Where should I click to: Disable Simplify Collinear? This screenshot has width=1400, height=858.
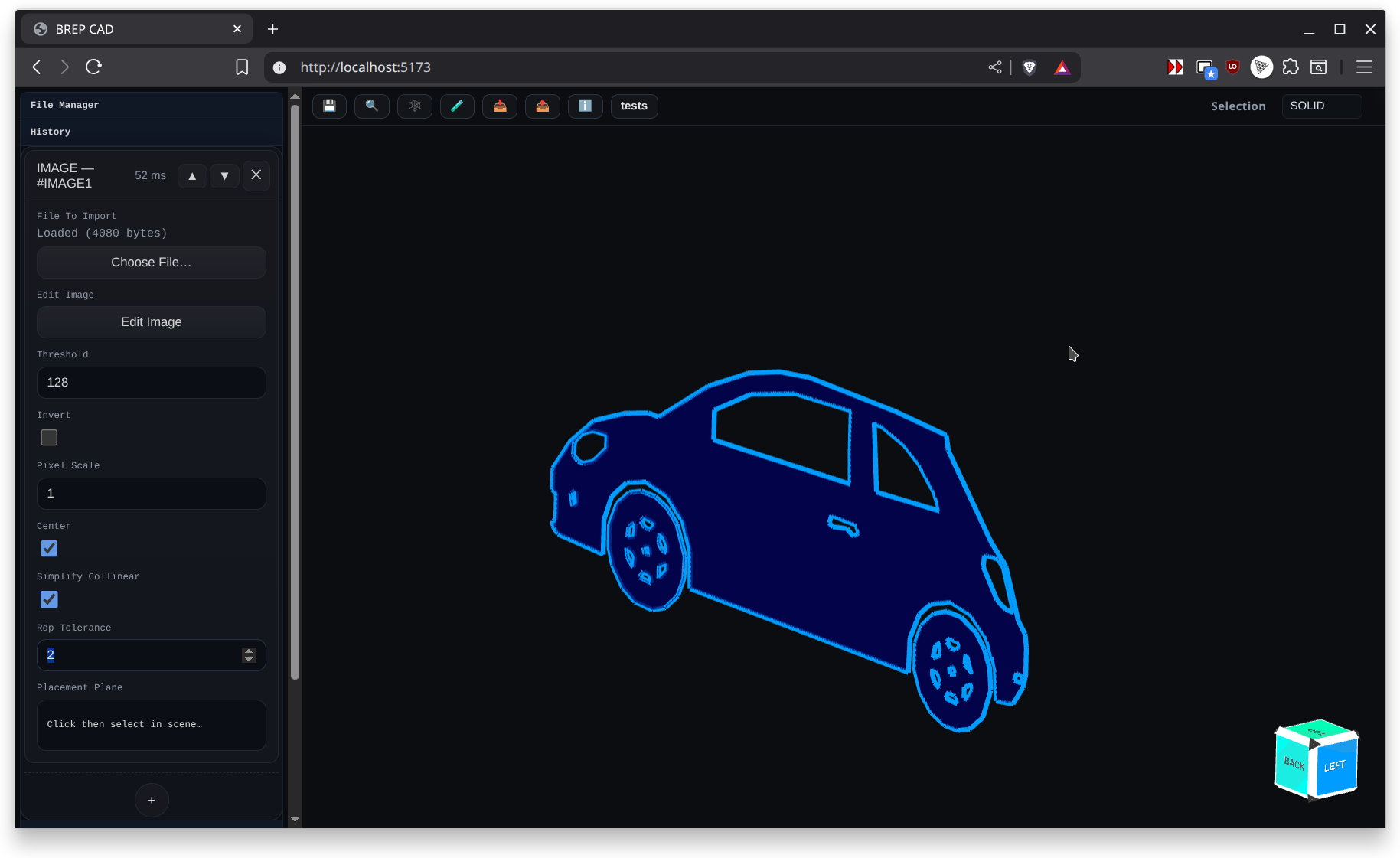point(48,599)
